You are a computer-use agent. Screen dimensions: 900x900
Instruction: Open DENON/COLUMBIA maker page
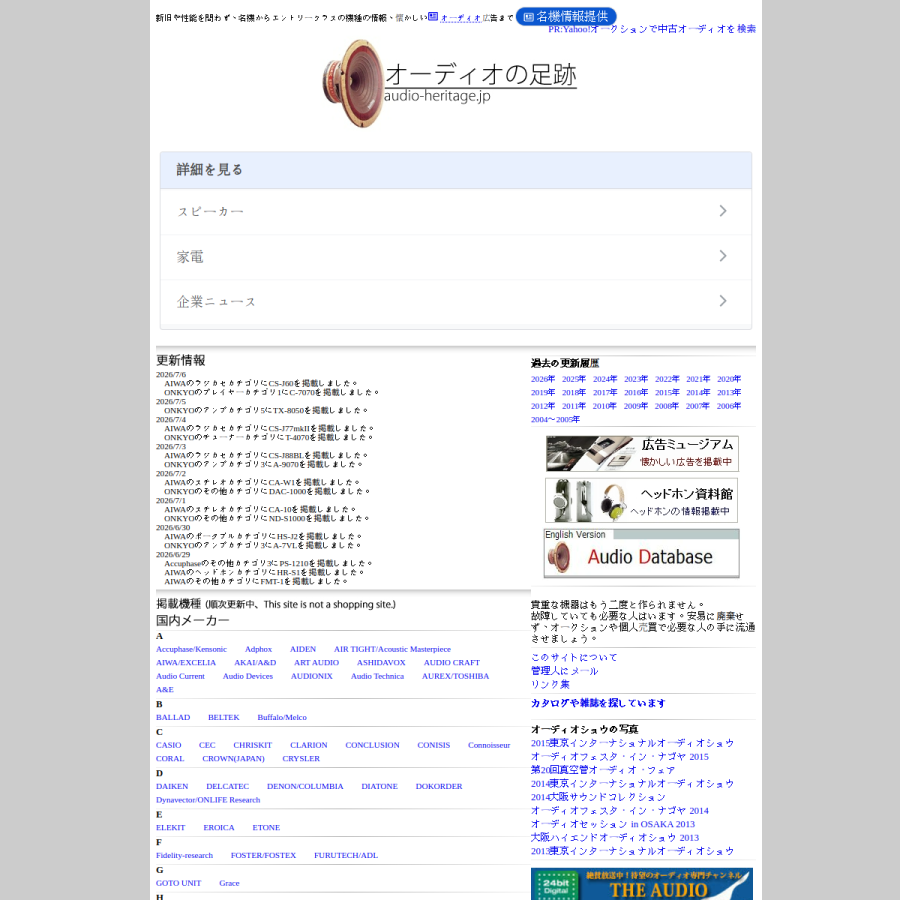pos(305,786)
